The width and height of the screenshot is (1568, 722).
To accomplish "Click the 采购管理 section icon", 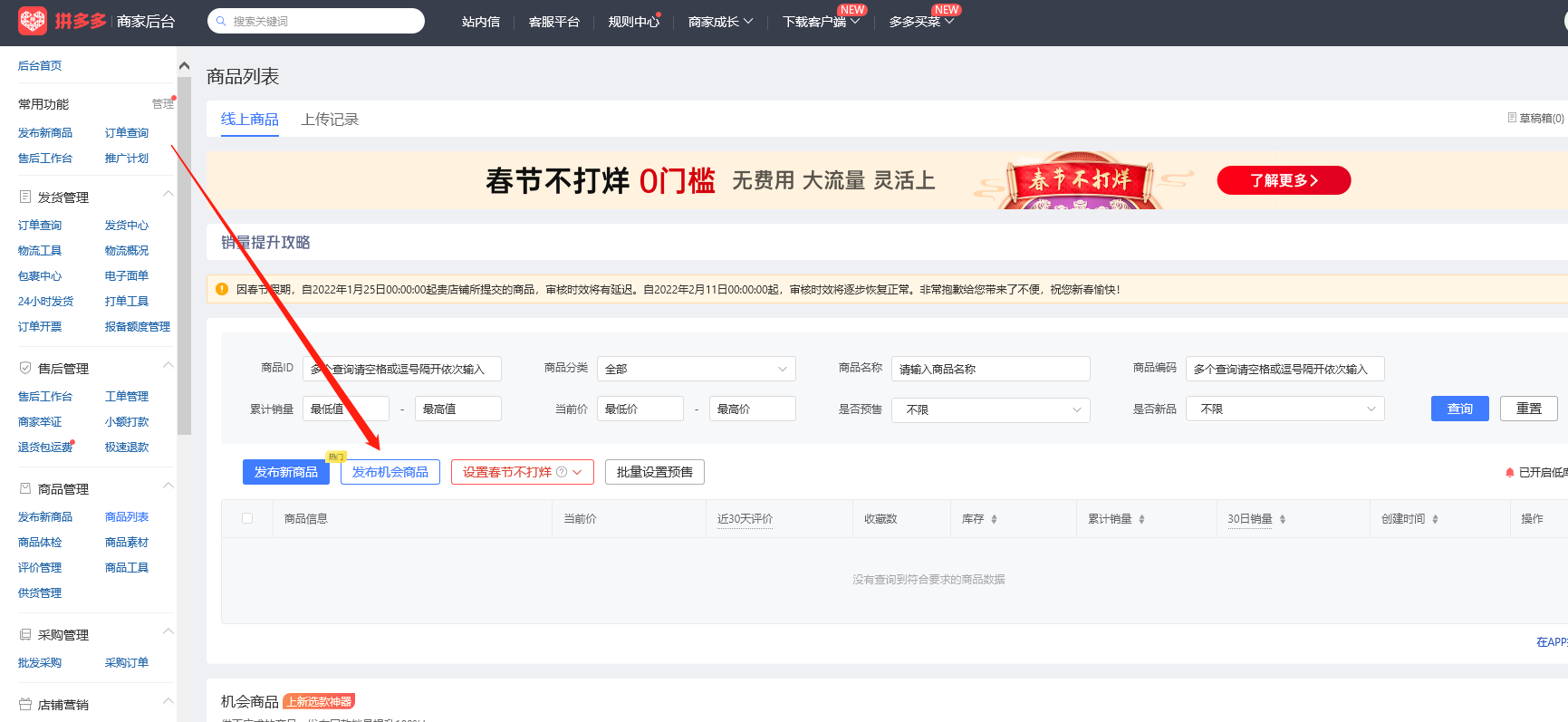I will pyautogui.click(x=25, y=634).
